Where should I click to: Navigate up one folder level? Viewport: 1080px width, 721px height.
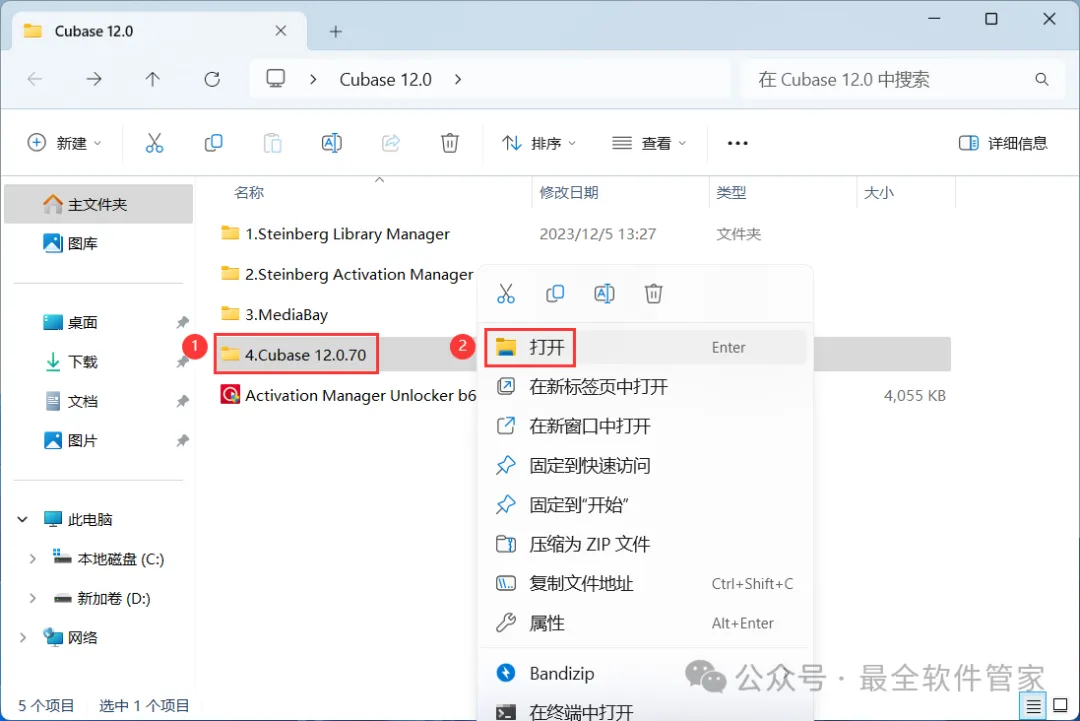[152, 80]
